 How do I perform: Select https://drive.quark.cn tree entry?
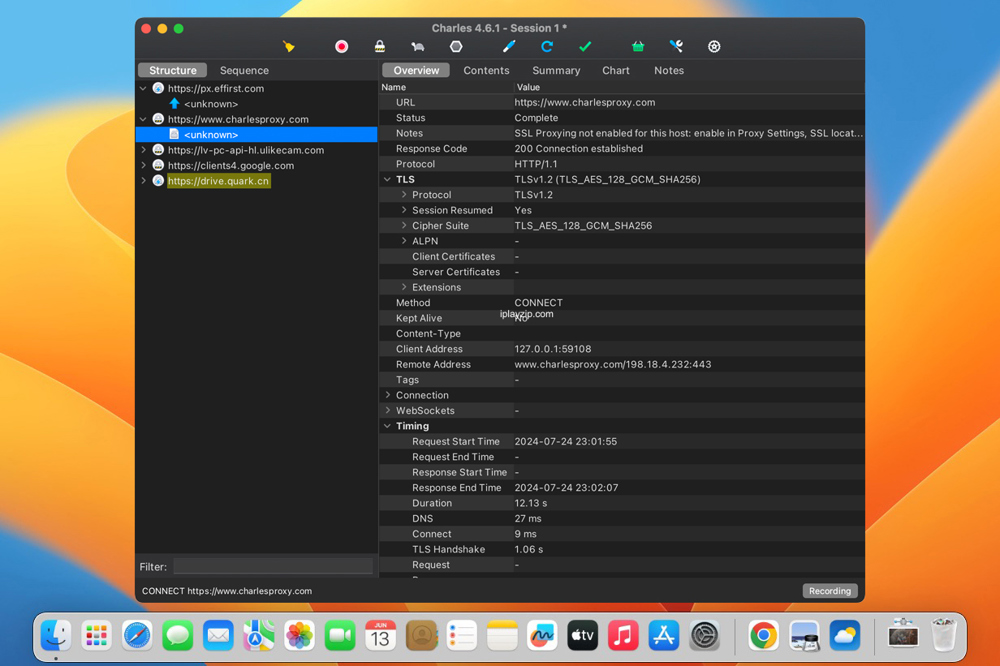coord(218,181)
